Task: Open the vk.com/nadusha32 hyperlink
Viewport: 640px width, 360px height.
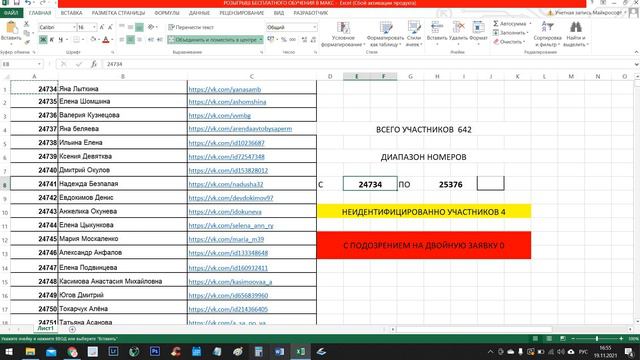Action: [x=226, y=184]
